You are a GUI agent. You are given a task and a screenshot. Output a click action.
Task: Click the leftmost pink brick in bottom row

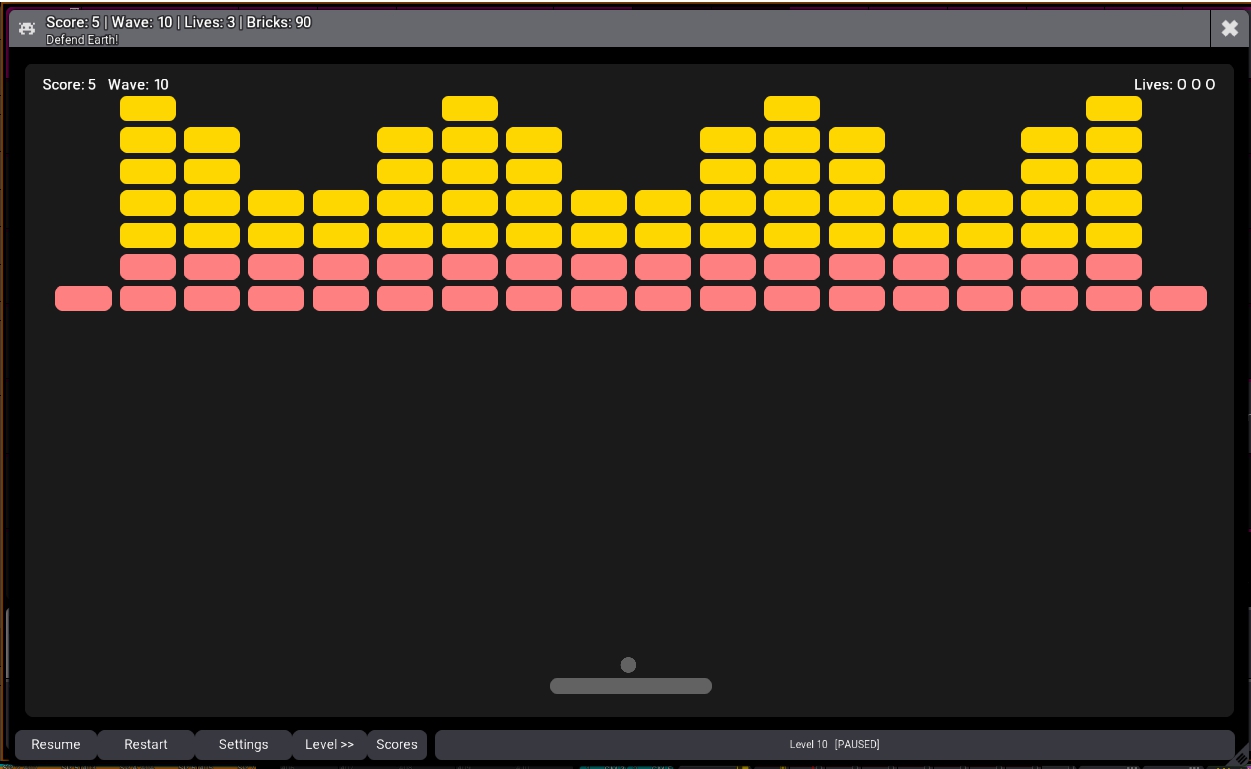pyautogui.click(x=83, y=298)
